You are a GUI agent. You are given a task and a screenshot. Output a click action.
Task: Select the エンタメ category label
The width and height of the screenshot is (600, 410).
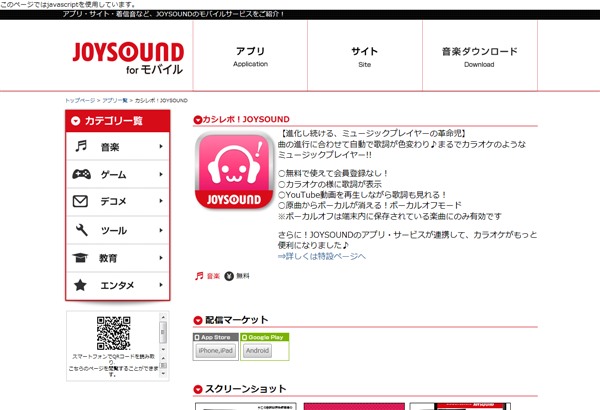117,286
